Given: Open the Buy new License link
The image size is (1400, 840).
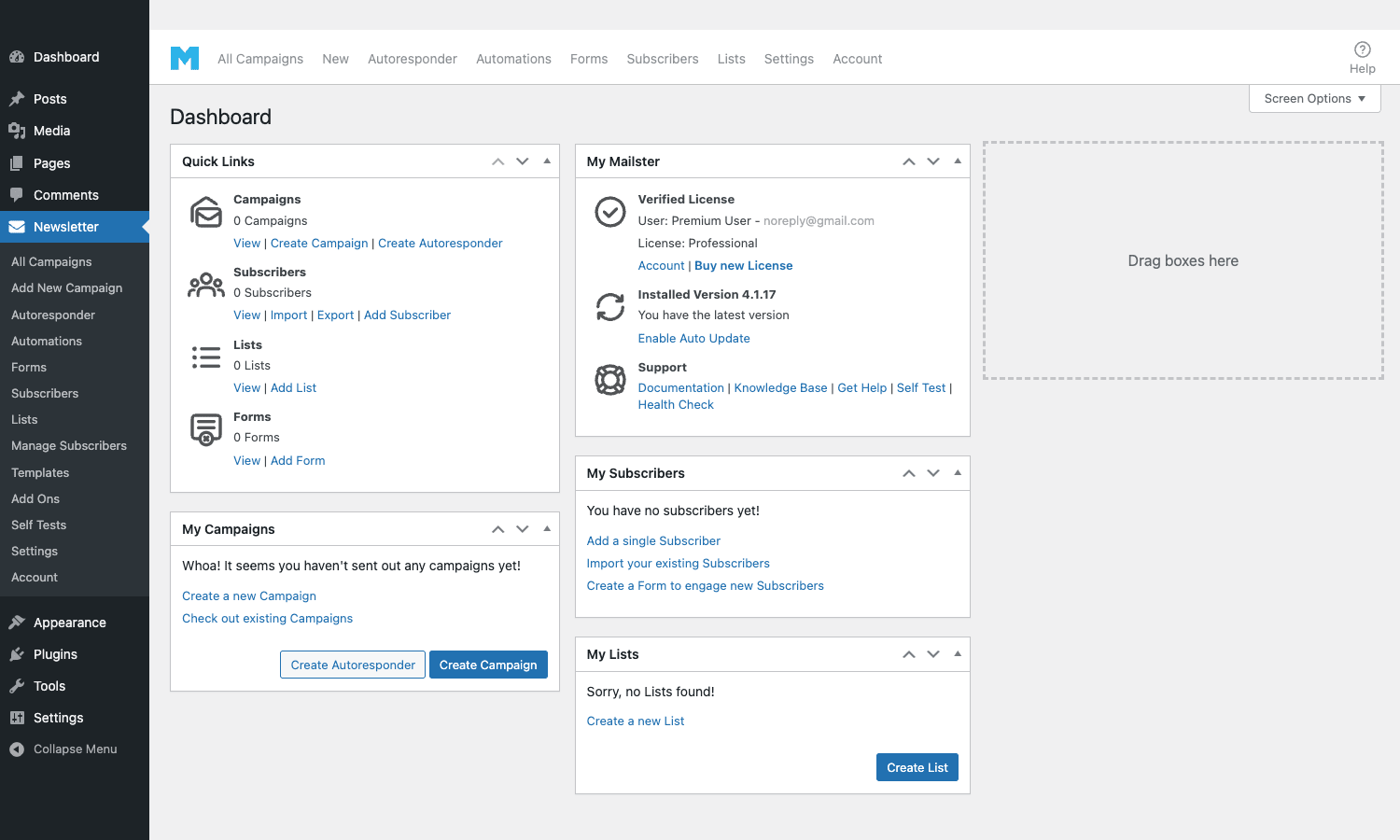Looking at the screenshot, I should tap(744, 266).
